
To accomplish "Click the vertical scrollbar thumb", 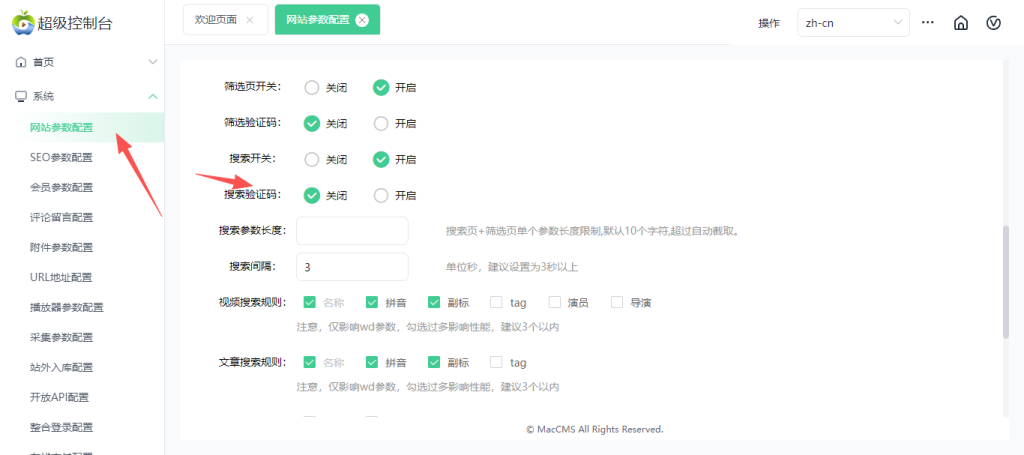I will 1006,282.
